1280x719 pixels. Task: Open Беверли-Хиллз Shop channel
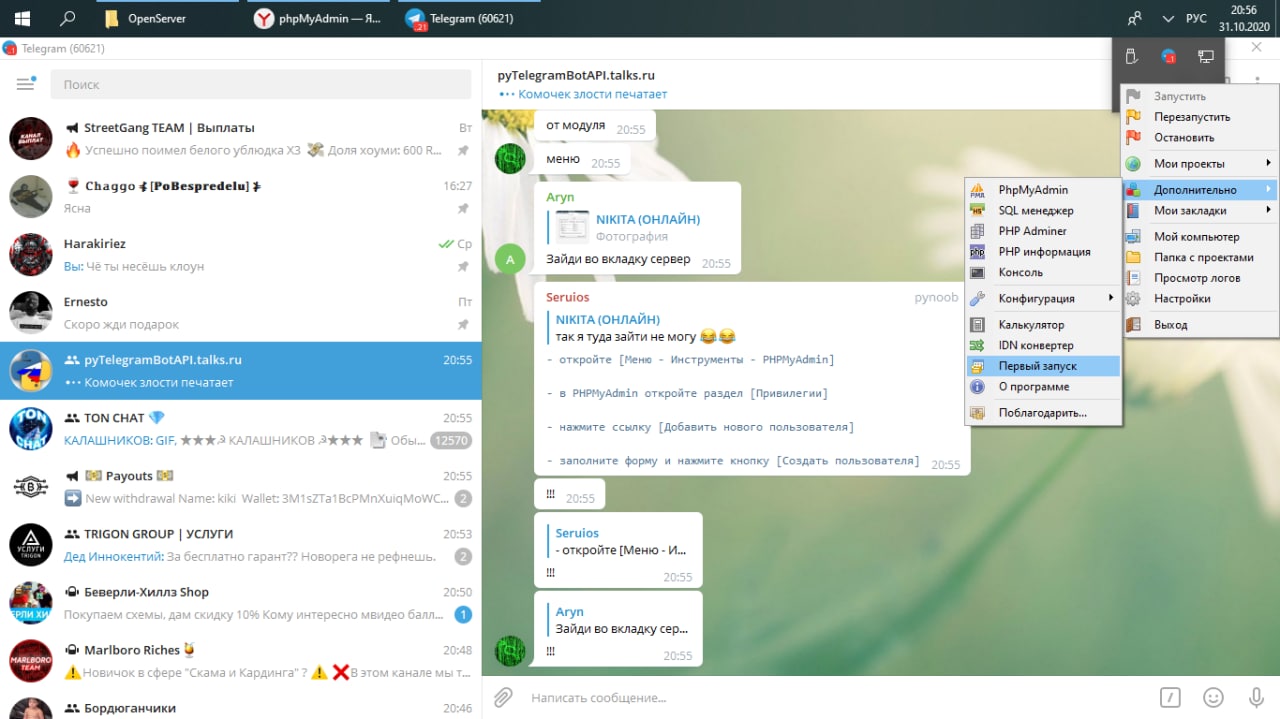click(x=241, y=603)
